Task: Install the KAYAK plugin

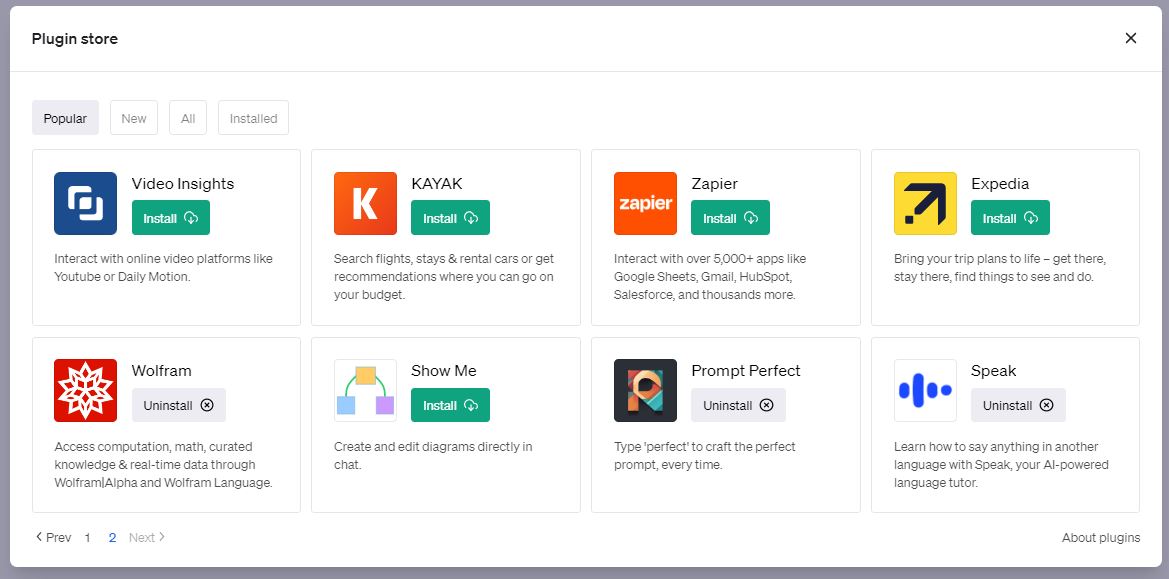Action: pyautogui.click(x=450, y=218)
